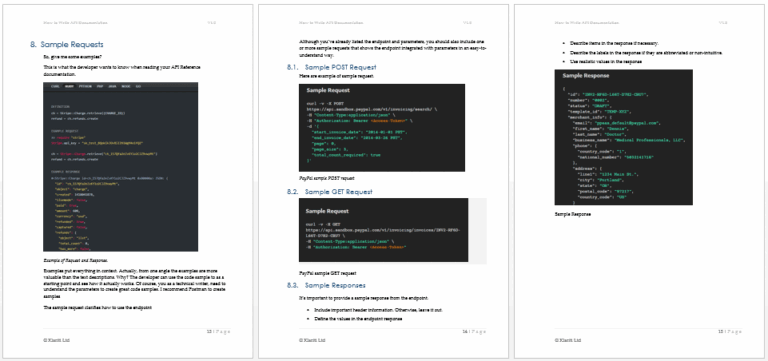This screenshot has height=361, width=768.
Task: Switch to the PHP tab in code sample
Action: 100,86
